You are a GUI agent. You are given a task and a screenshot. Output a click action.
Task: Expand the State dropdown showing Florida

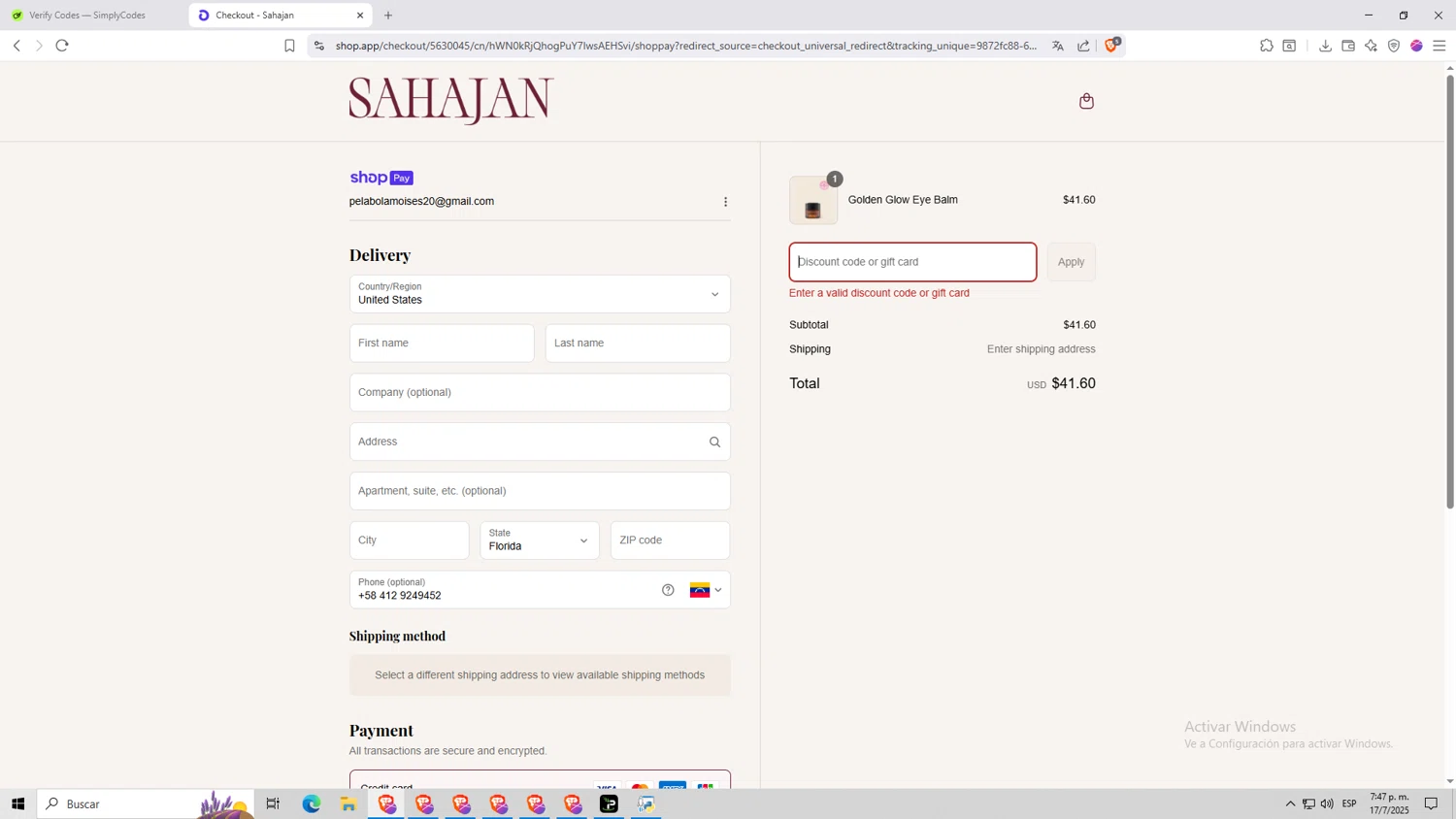click(540, 541)
